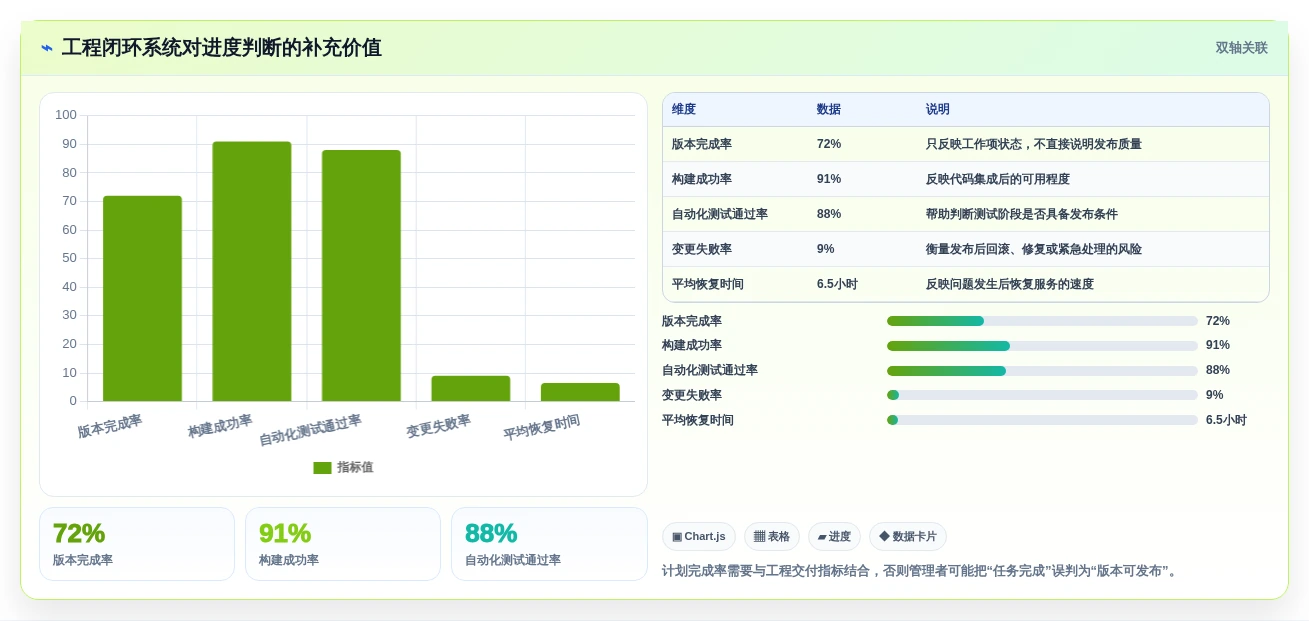Click the 平均恢复时间 progress bar showing 6.5小时
The height and width of the screenshot is (621, 1309).
point(1042,420)
